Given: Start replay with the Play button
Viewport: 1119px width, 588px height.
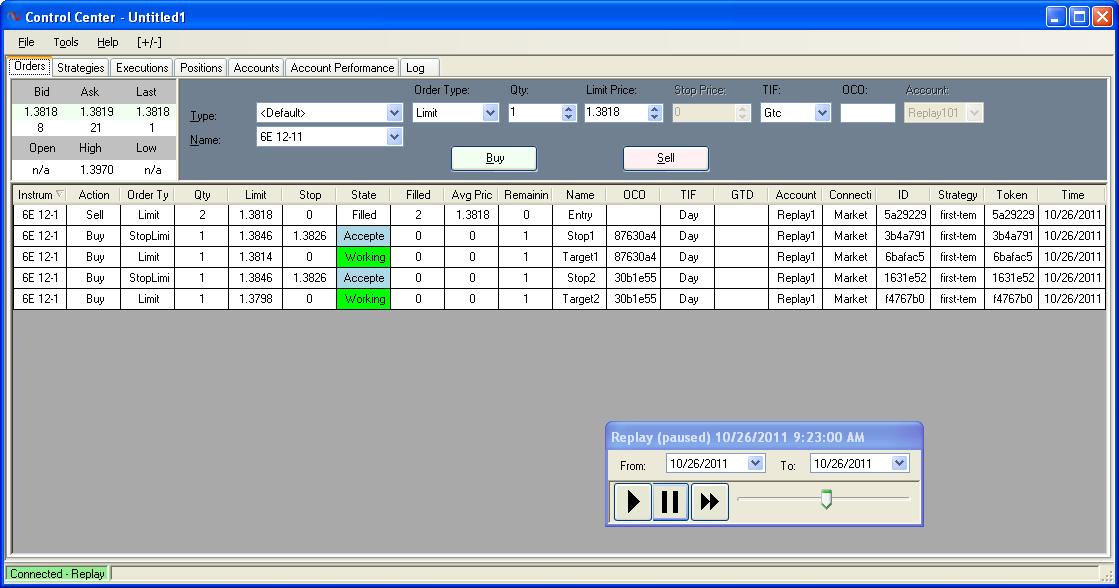Looking at the screenshot, I should coord(633,502).
